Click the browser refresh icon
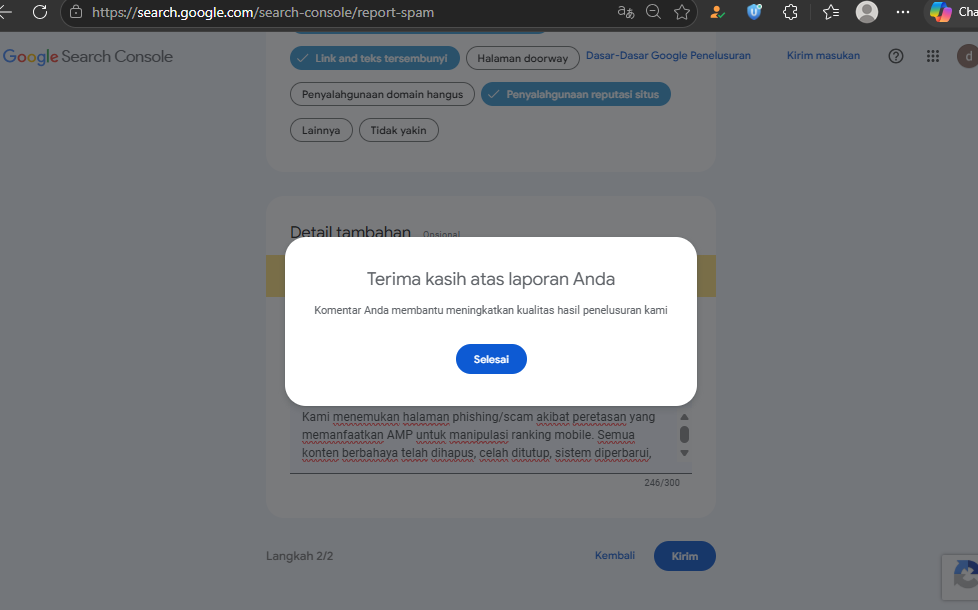The width and height of the screenshot is (978, 610). (x=40, y=12)
